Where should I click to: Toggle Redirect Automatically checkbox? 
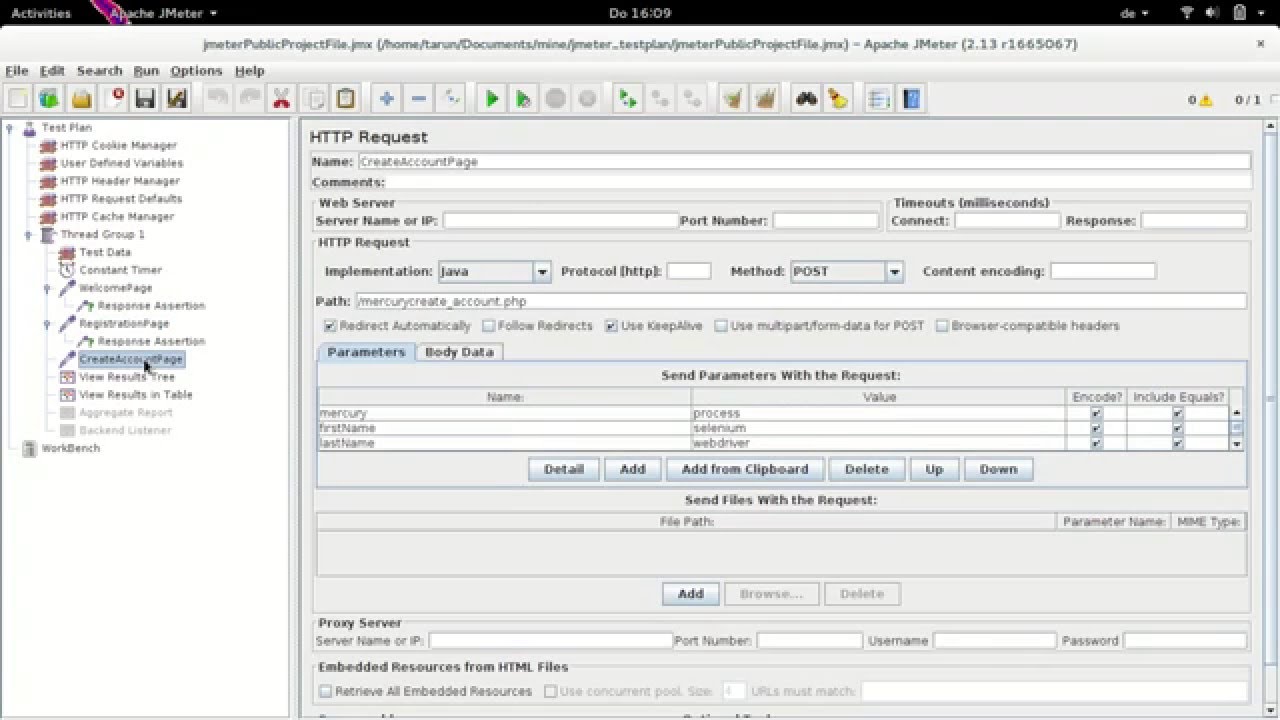point(330,326)
